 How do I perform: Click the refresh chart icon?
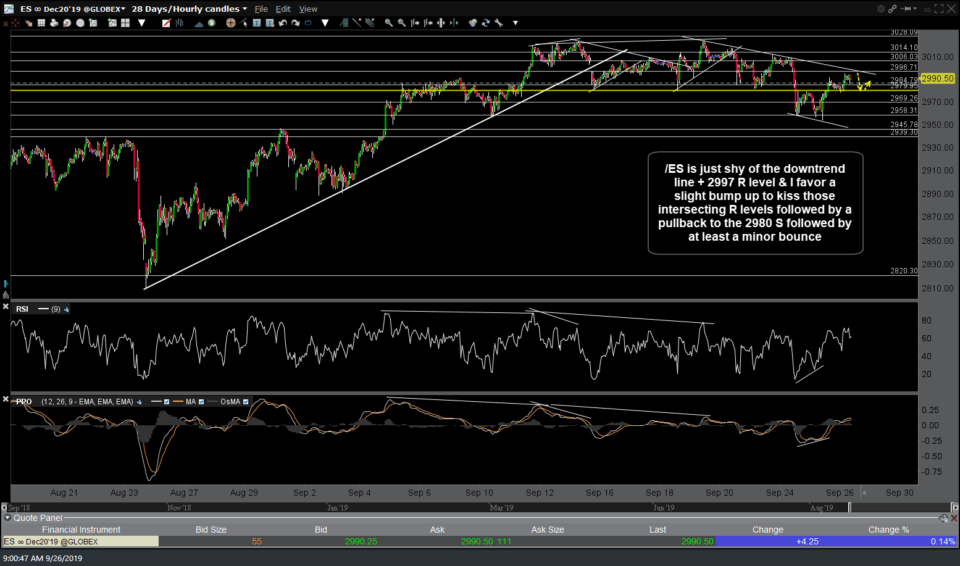click(x=486, y=23)
